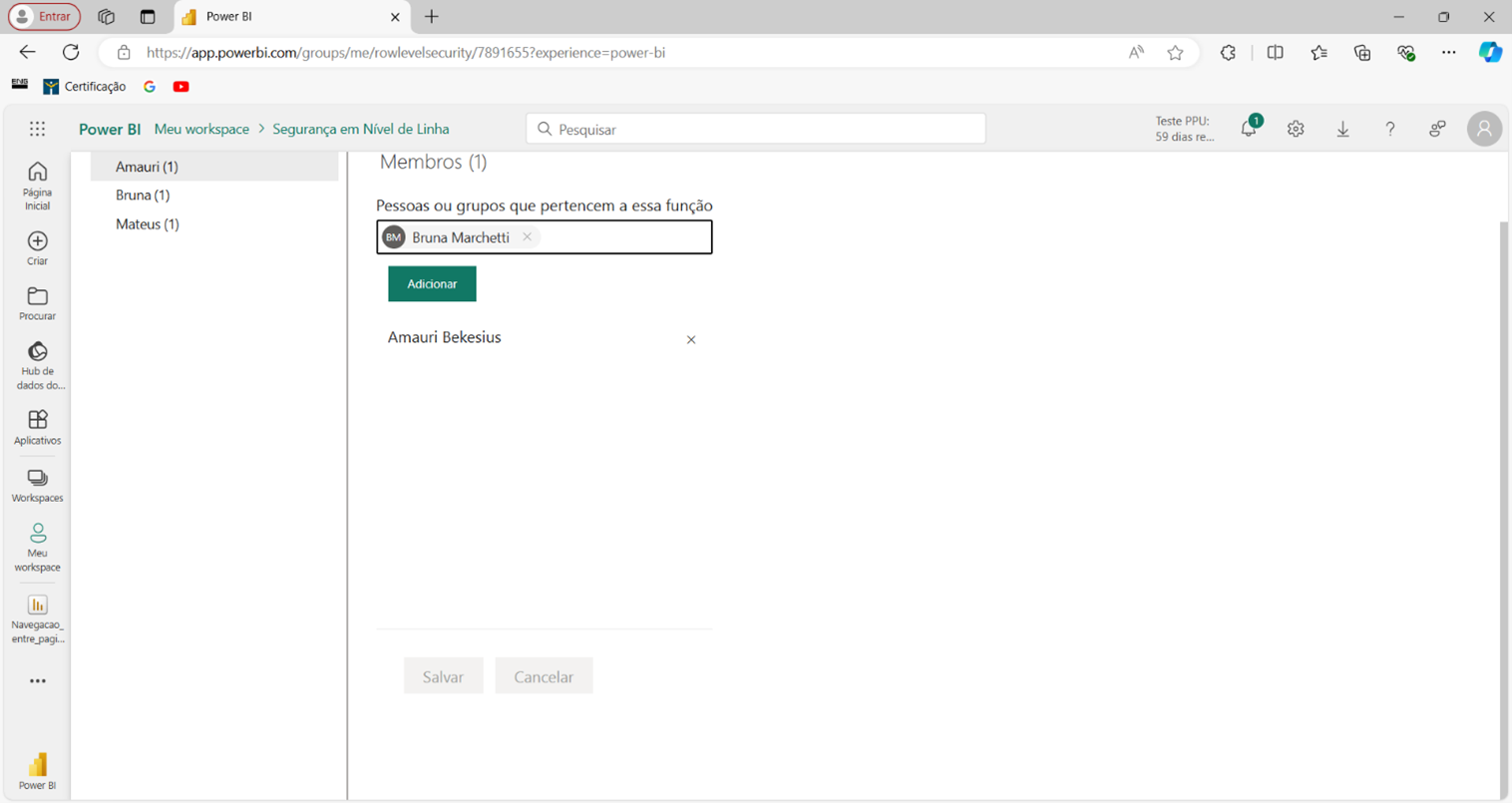Open Aplicativos in the sidebar

click(37, 420)
